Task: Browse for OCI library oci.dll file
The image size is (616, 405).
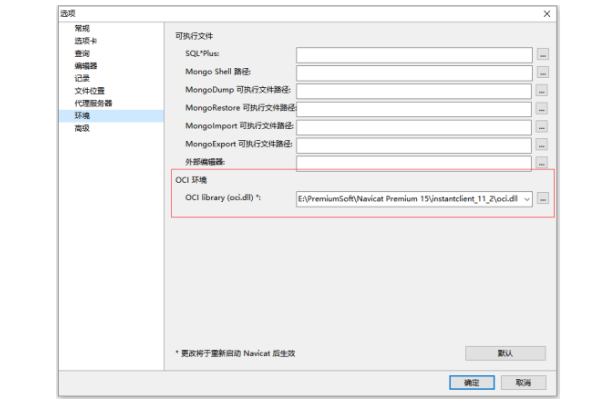Action: pos(543,199)
